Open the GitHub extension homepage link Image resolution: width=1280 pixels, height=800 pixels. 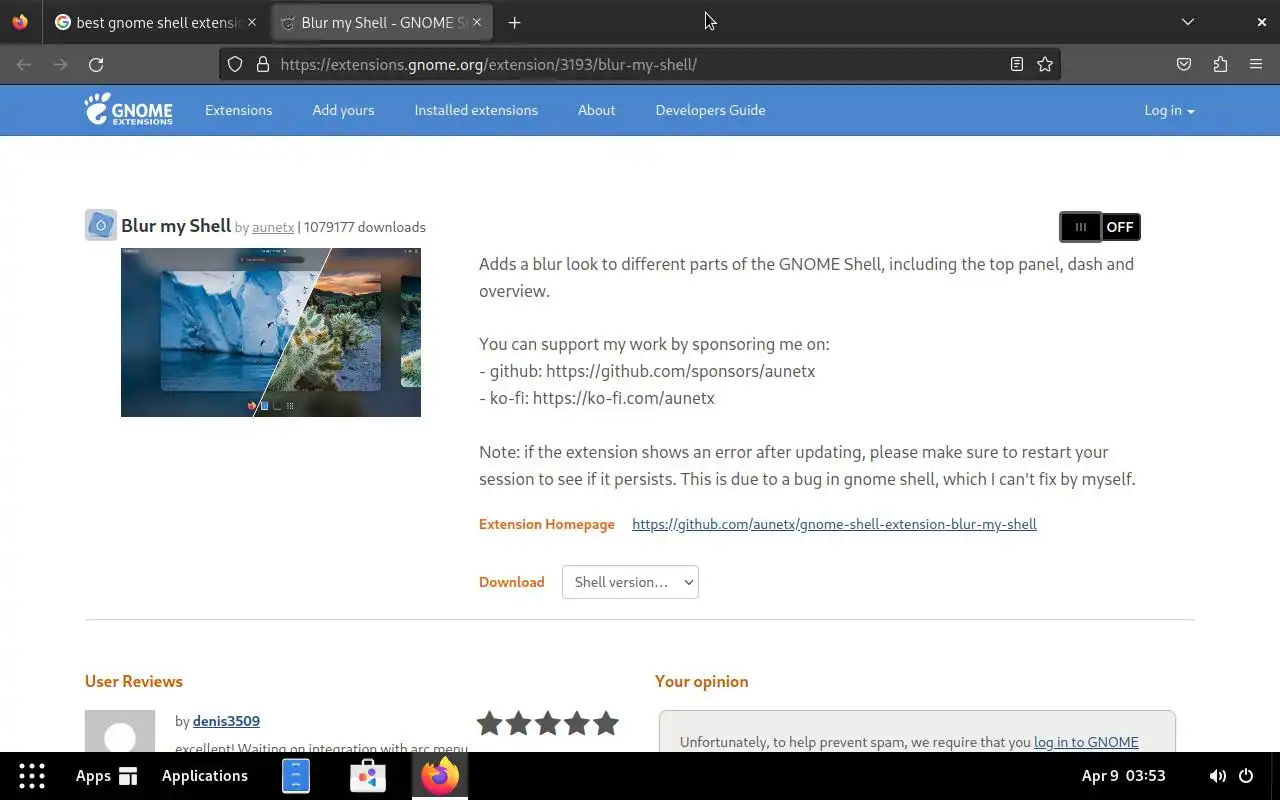tap(834, 524)
